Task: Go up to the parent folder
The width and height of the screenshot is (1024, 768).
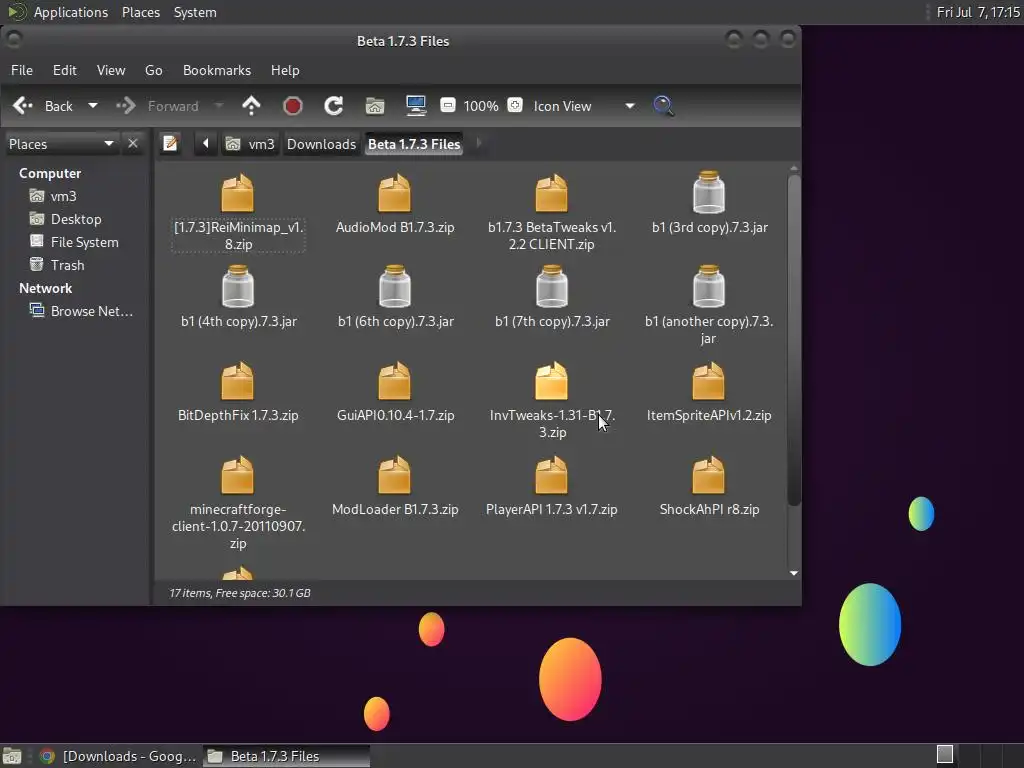Action: tap(251, 106)
